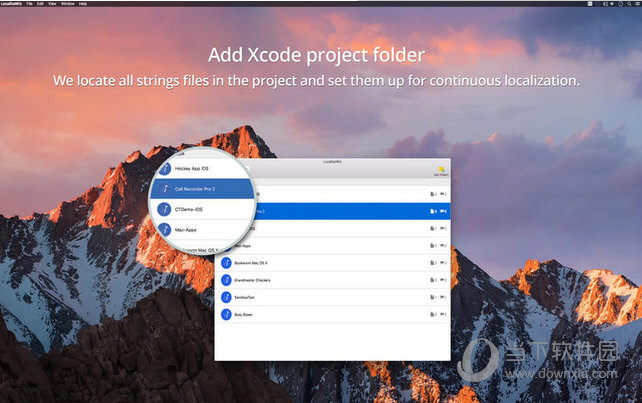
Task: Click the Add Project folder icon
Action: pyautogui.click(x=441, y=169)
